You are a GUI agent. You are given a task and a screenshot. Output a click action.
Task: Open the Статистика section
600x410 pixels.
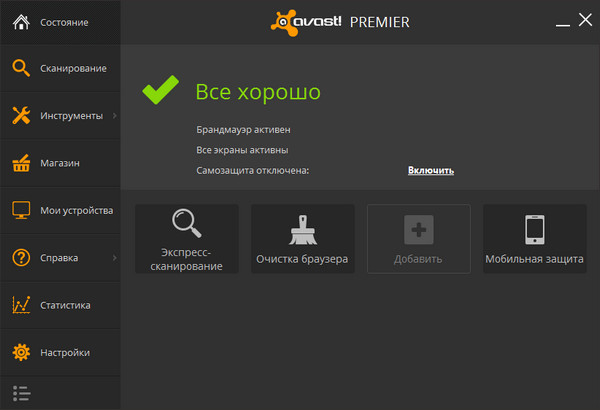(x=60, y=305)
